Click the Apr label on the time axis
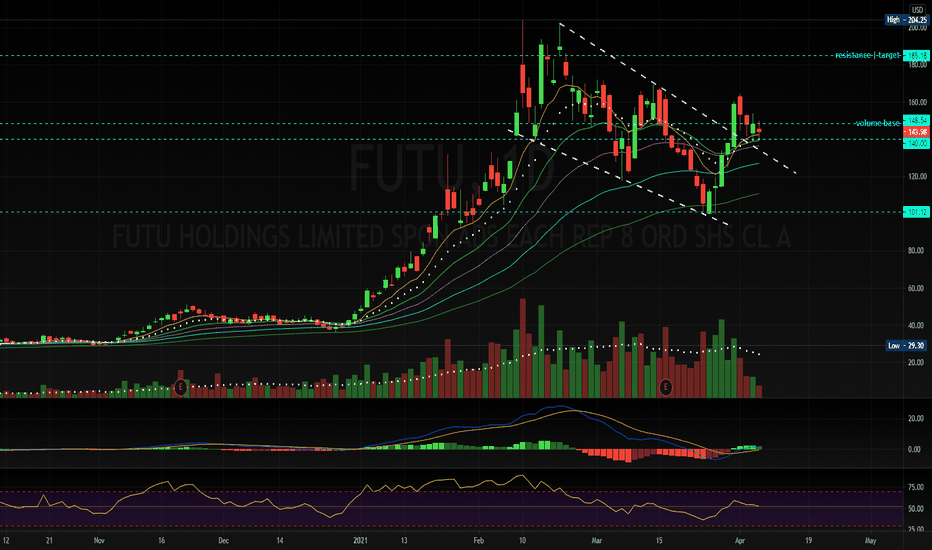Image resolution: width=932 pixels, height=550 pixels. click(x=739, y=540)
